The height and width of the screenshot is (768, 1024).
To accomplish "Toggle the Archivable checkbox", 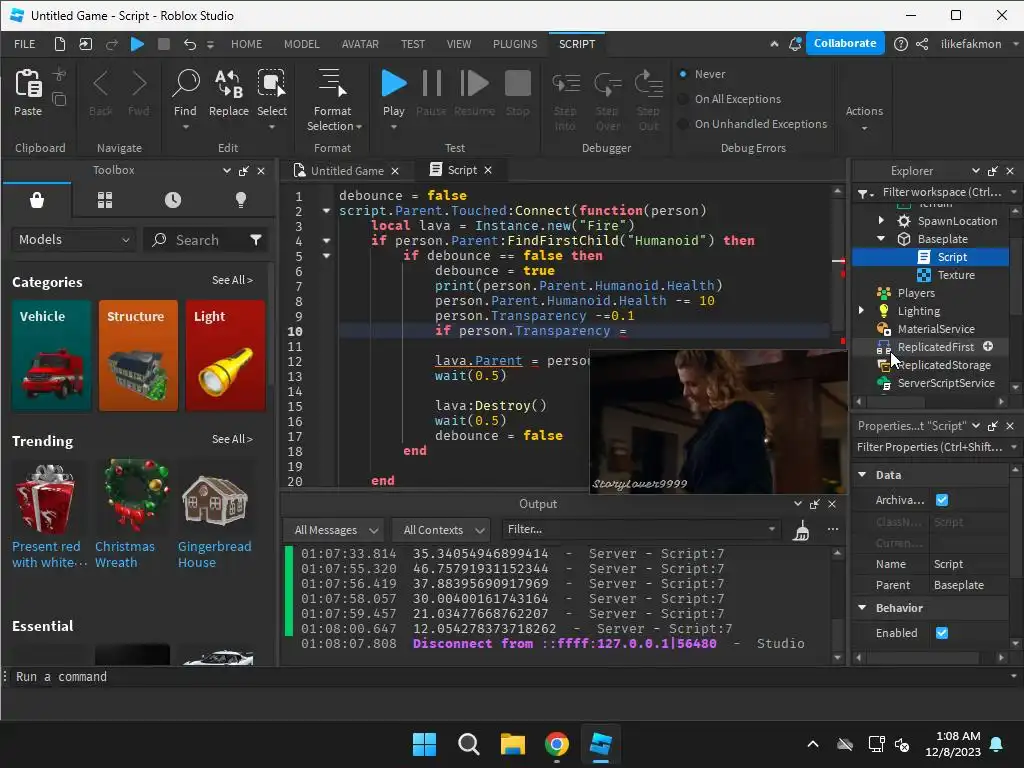I will 942,500.
